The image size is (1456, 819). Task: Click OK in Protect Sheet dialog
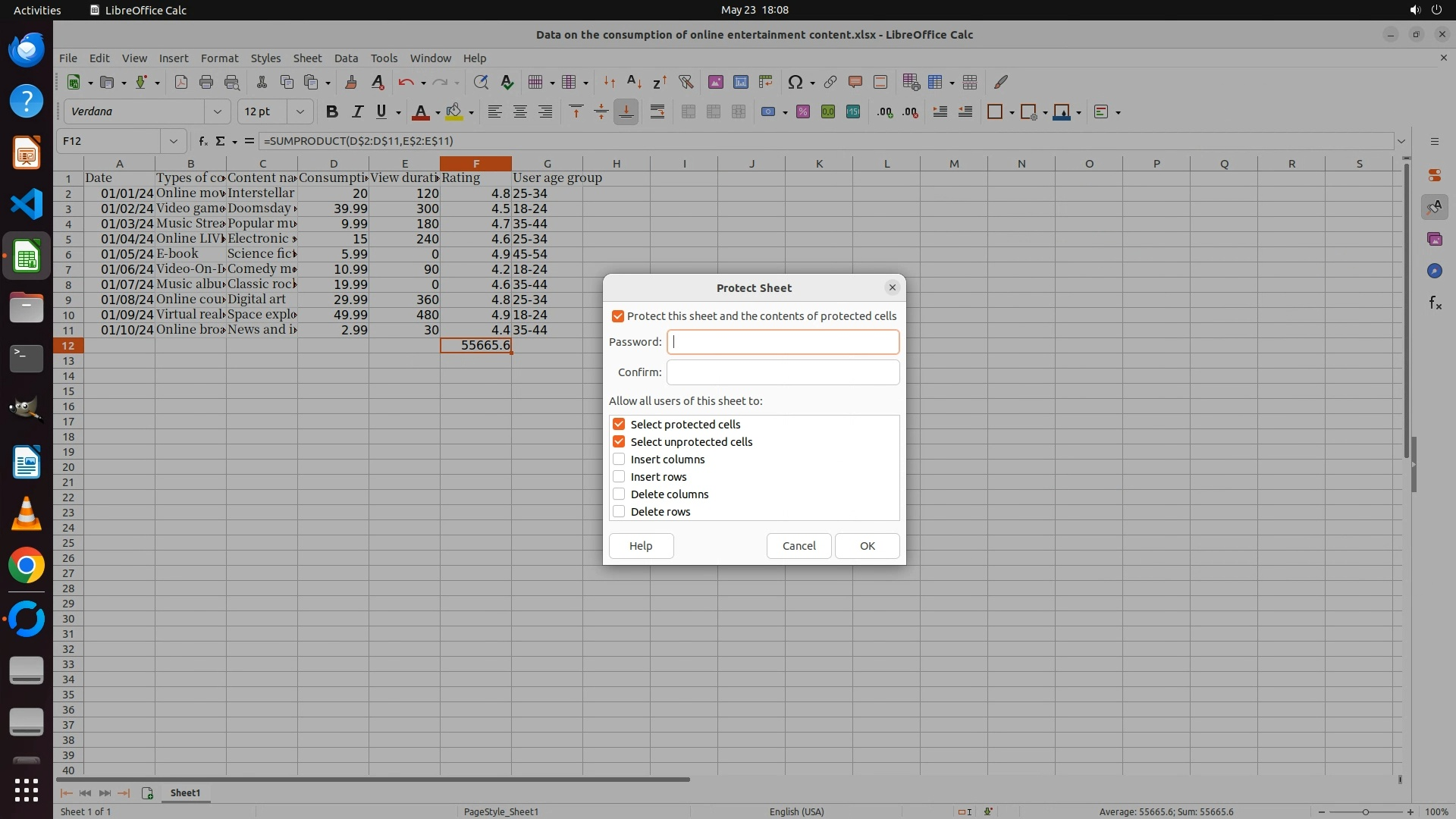click(867, 546)
